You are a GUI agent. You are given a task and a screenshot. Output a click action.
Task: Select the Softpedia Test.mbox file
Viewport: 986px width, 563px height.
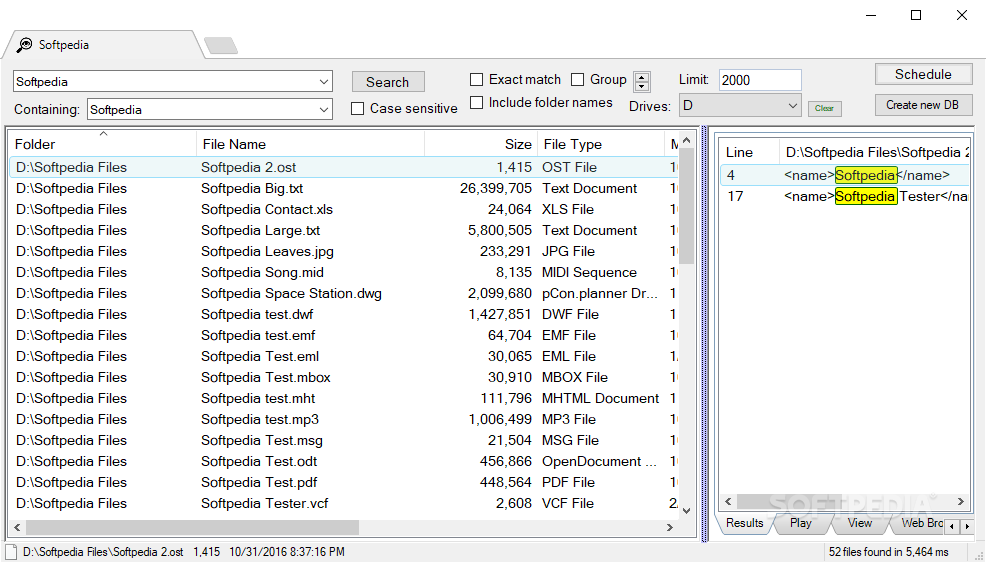coord(265,377)
